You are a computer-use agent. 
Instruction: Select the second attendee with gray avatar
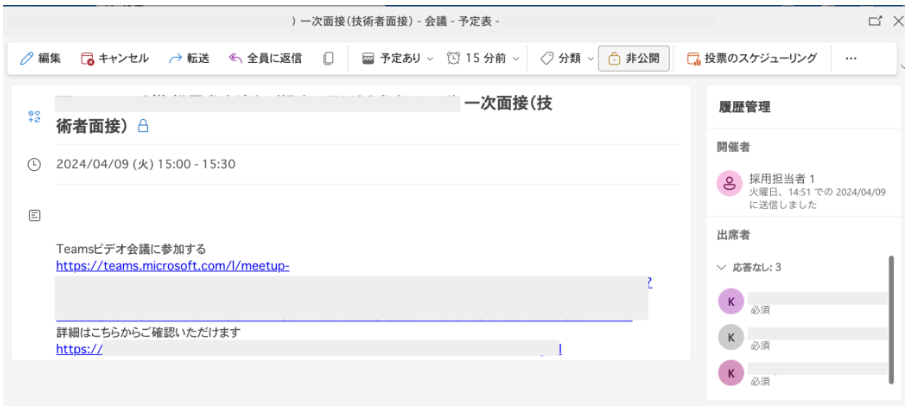point(731,337)
